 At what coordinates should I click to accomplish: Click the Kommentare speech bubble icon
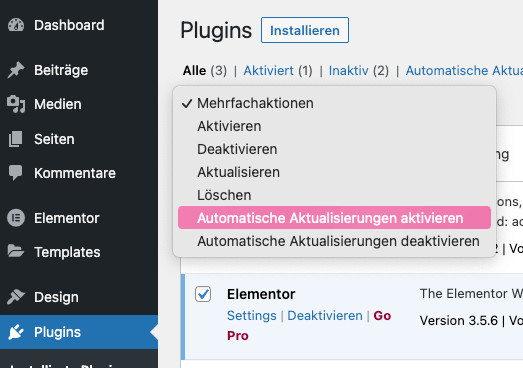coord(15,172)
